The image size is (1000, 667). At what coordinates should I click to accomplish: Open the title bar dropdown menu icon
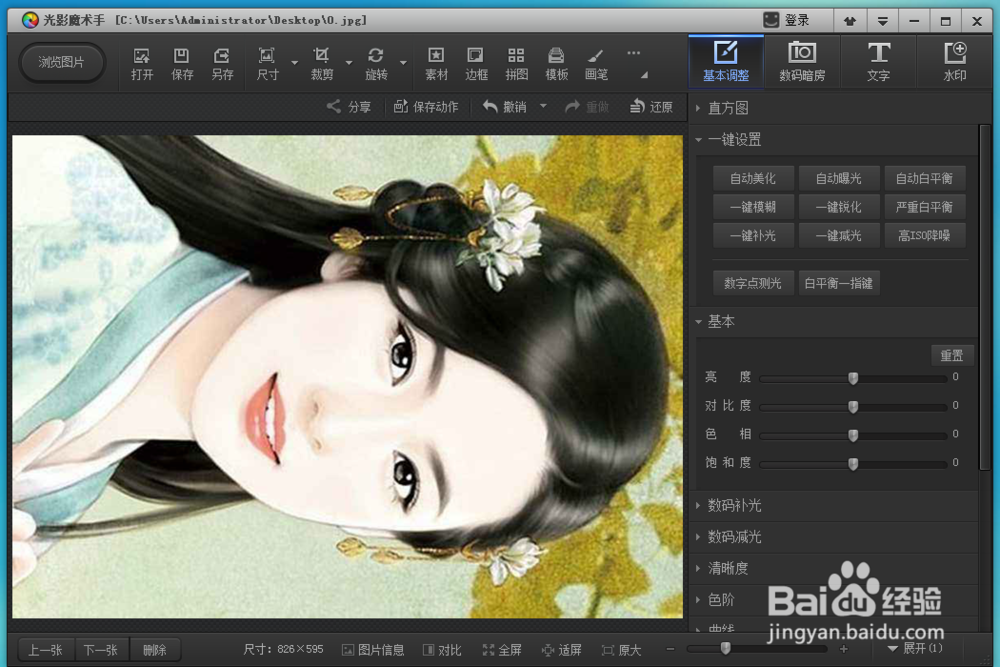click(883, 21)
